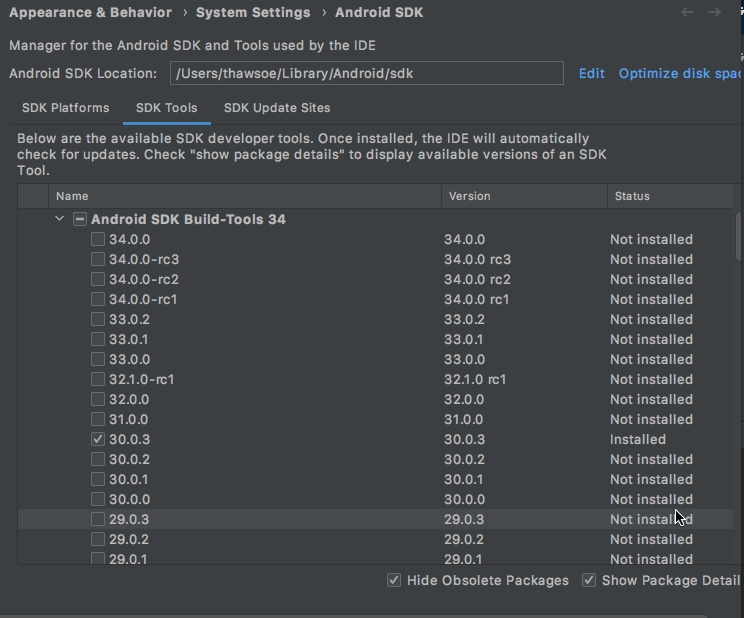Screen dimensions: 744x618
Task: Click the Android SDK Location path field
Action: (x=366, y=73)
